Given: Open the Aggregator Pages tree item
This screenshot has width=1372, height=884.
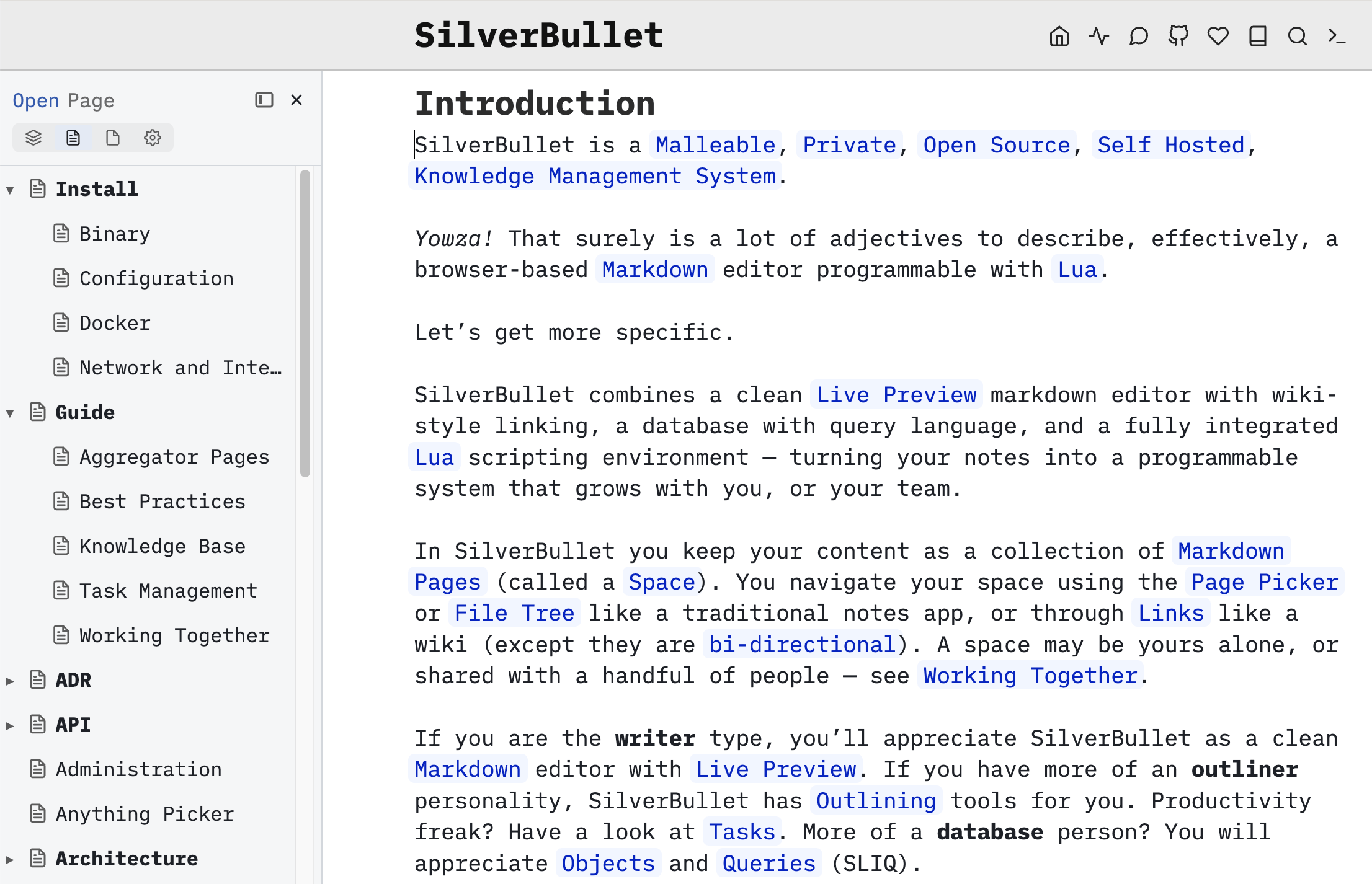Looking at the screenshot, I should coord(174,457).
